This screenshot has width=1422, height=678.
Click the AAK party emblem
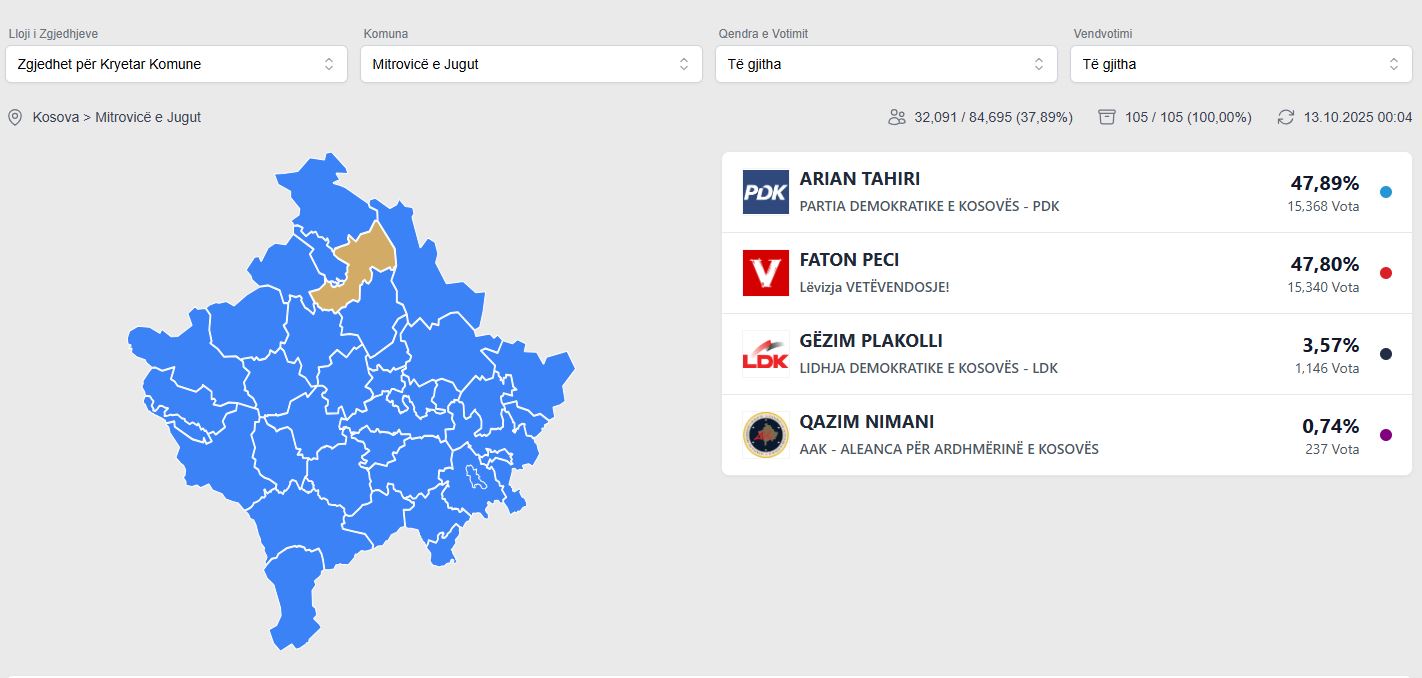[x=765, y=435]
